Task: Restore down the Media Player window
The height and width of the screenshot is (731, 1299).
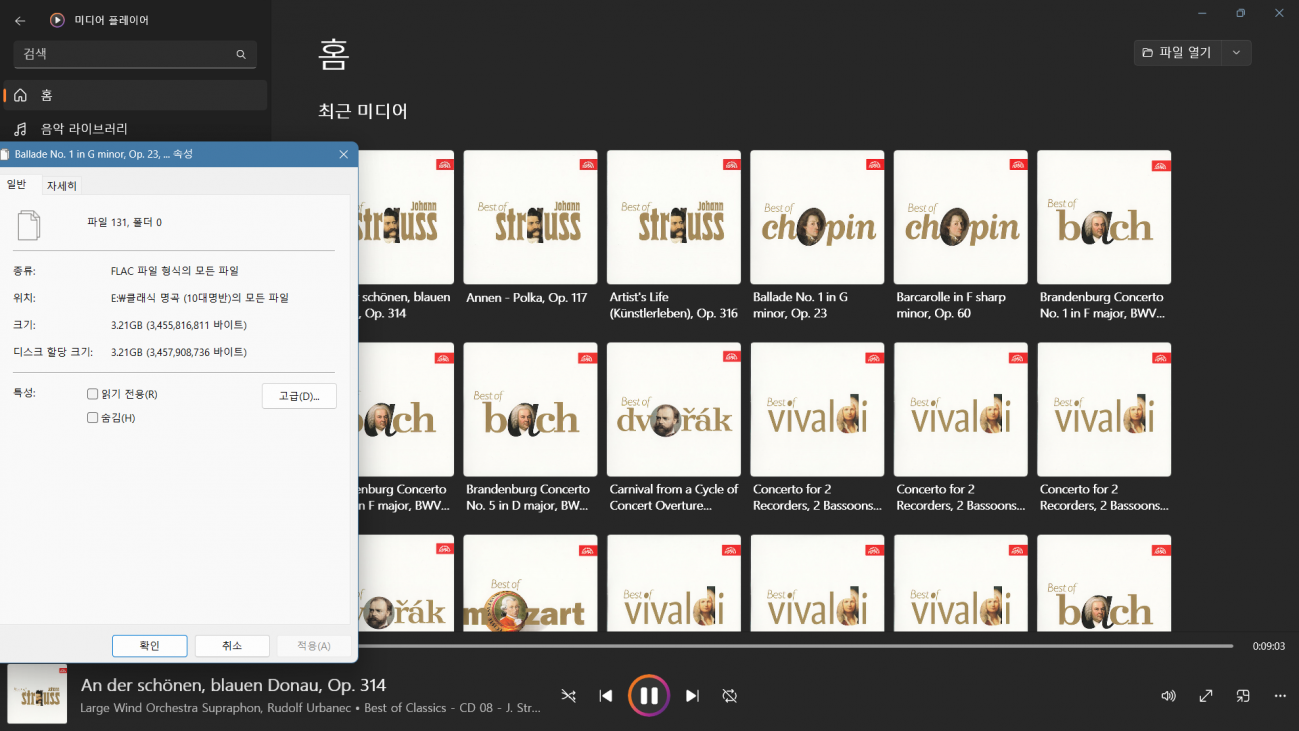Action: pyautogui.click(x=1240, y=13)
